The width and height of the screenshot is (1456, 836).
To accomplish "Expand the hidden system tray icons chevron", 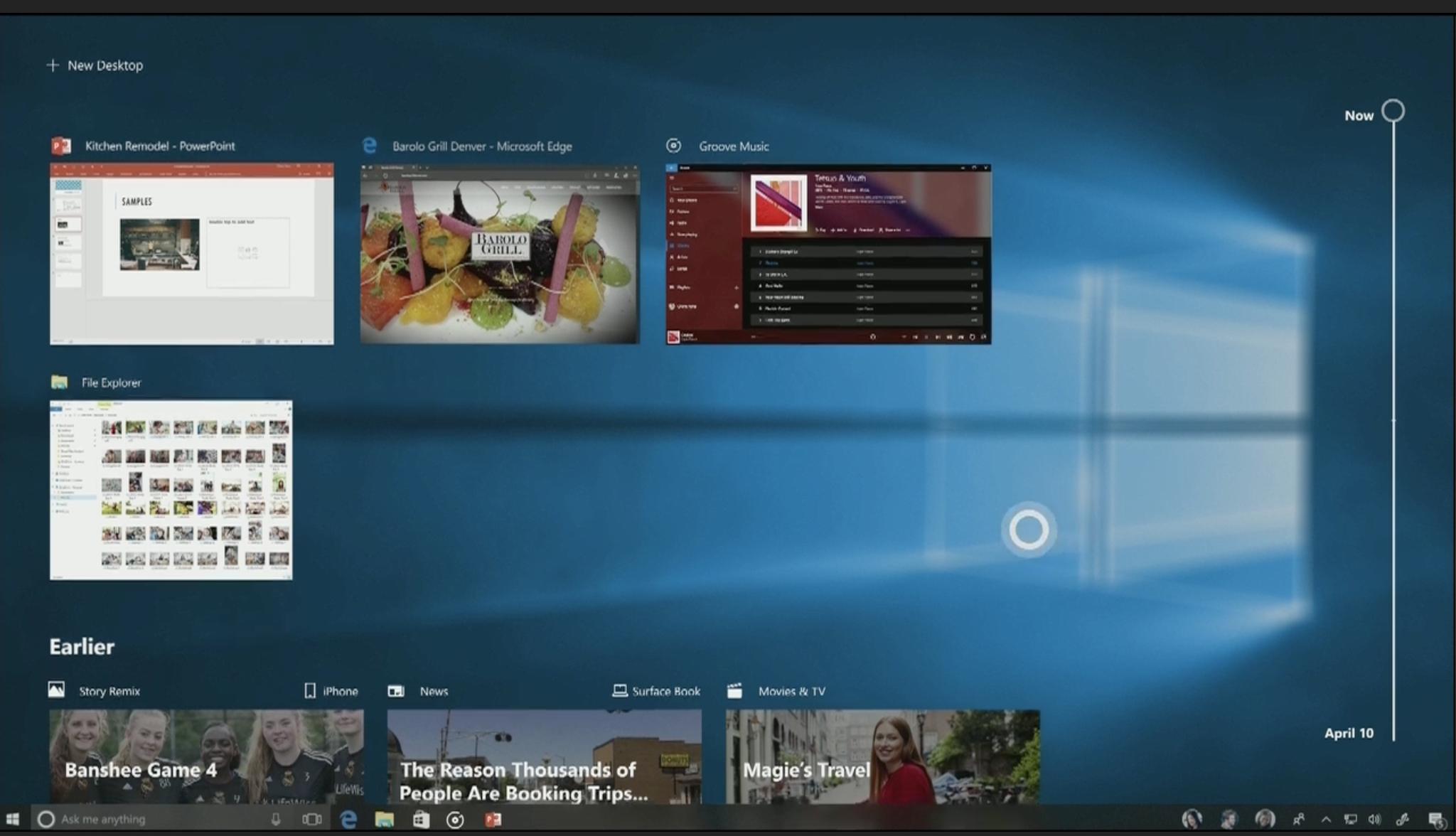I will (x=1326, y=820).
